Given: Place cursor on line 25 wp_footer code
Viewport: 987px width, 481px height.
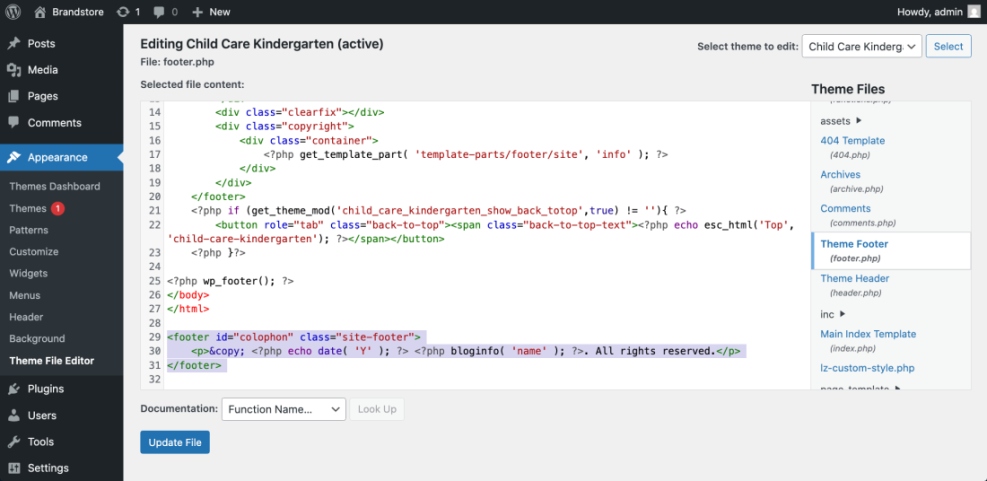Looking at the screenshot, I should [x=230, y=281].
